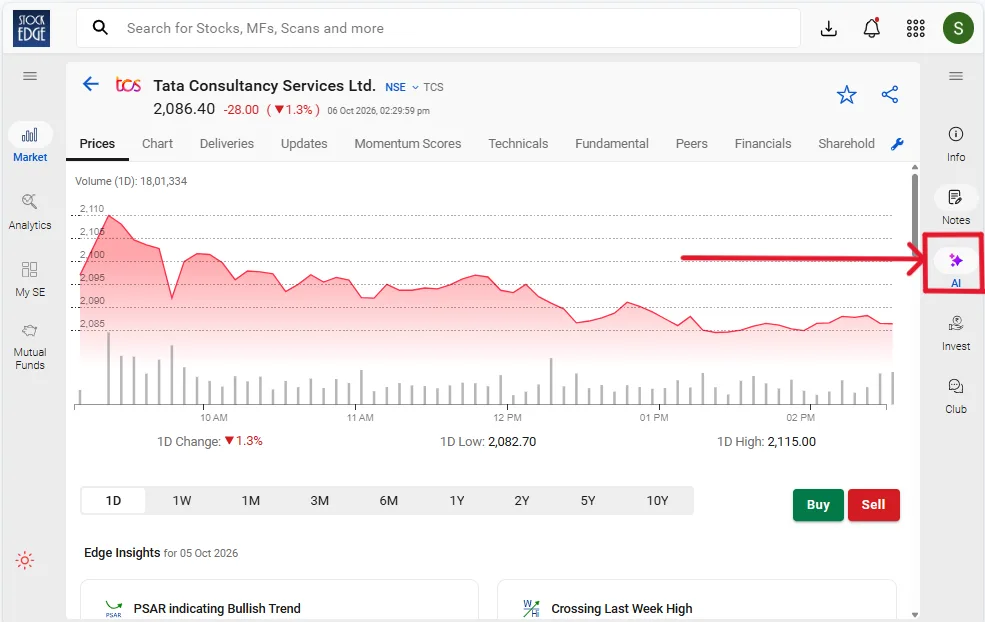985x622 pixels.
Task: Click the 1D Change 1.3% value
Action: click(x=244, y=441)
